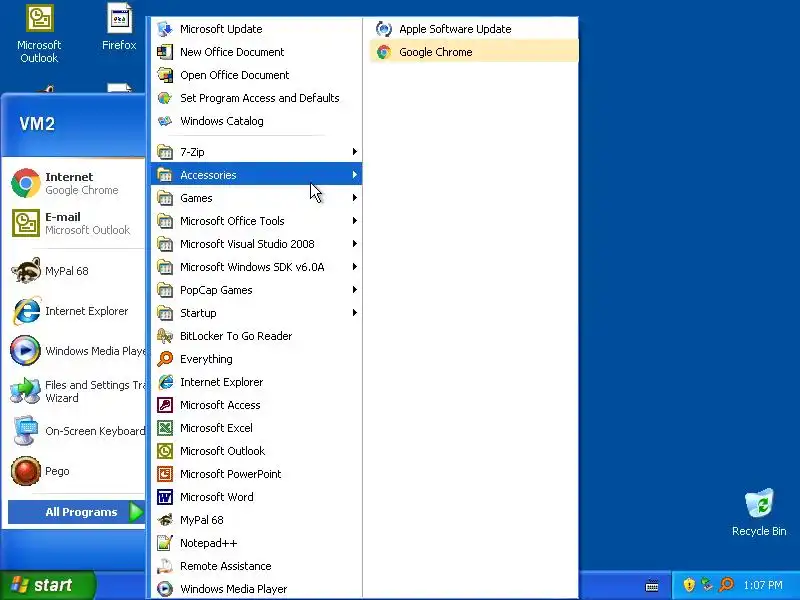Open Internet Explorer icon in recent list
Image resolution: width=800 pixels, height=600 pixels.
click(x=26, y=311)
